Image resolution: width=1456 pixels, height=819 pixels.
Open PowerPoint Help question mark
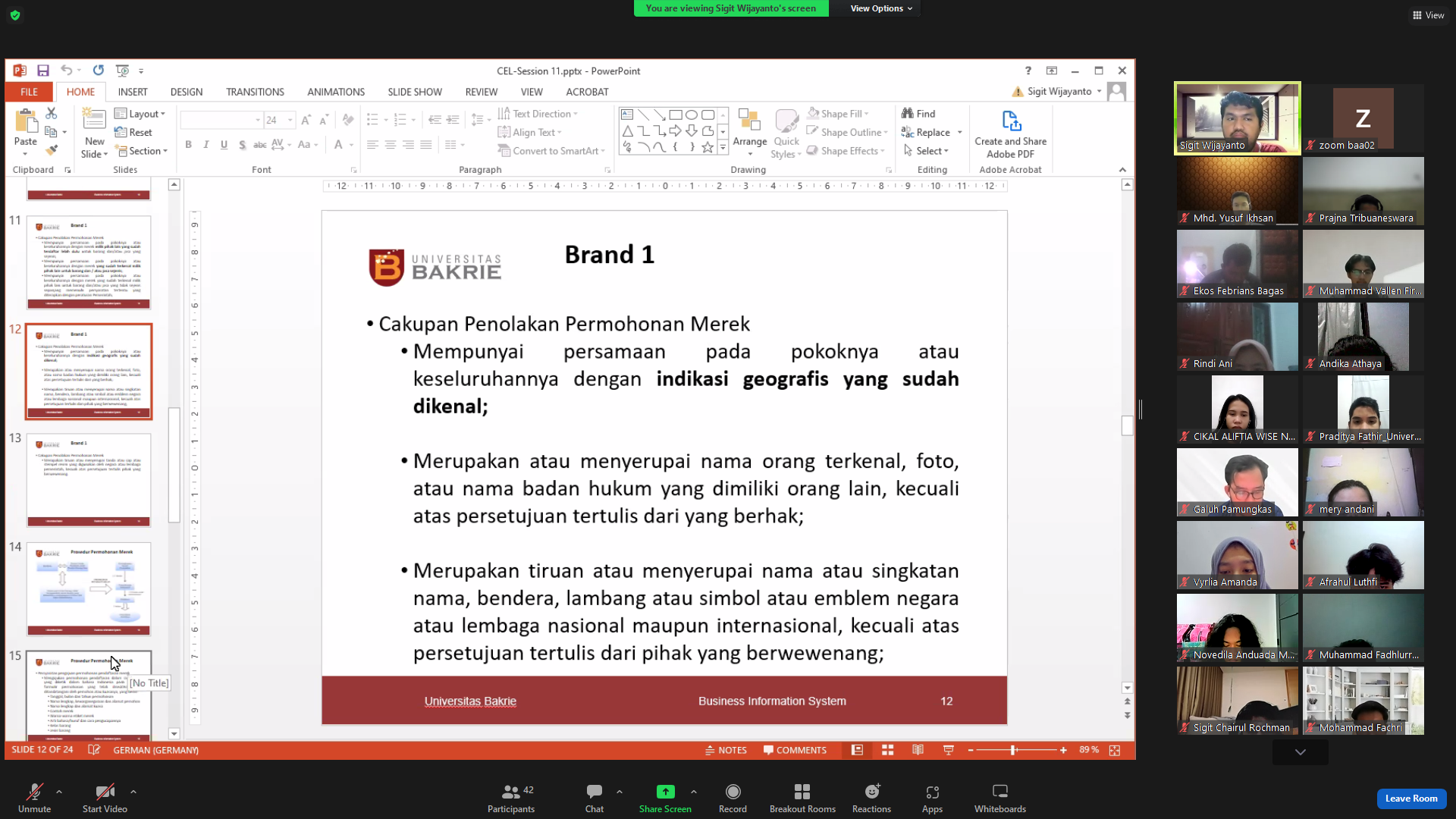pos(1028,71)
